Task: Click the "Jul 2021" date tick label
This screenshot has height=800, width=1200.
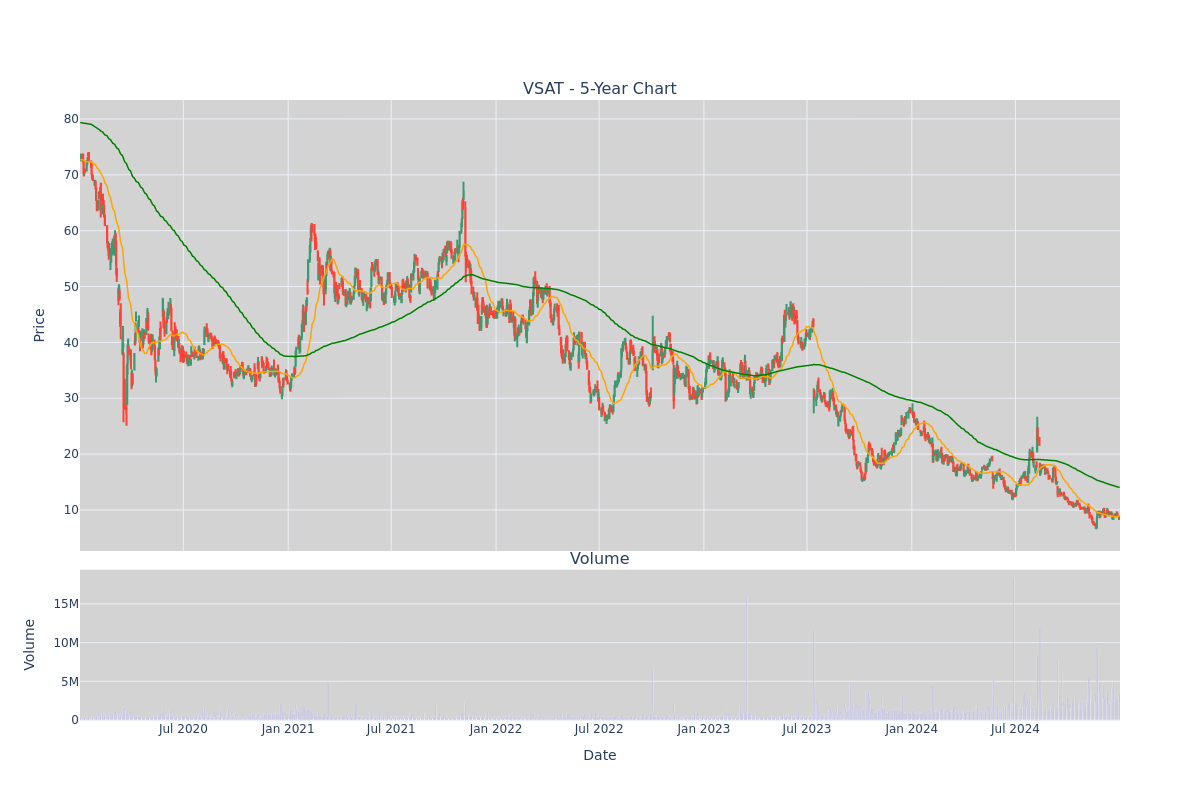Action: pos(391,729)
